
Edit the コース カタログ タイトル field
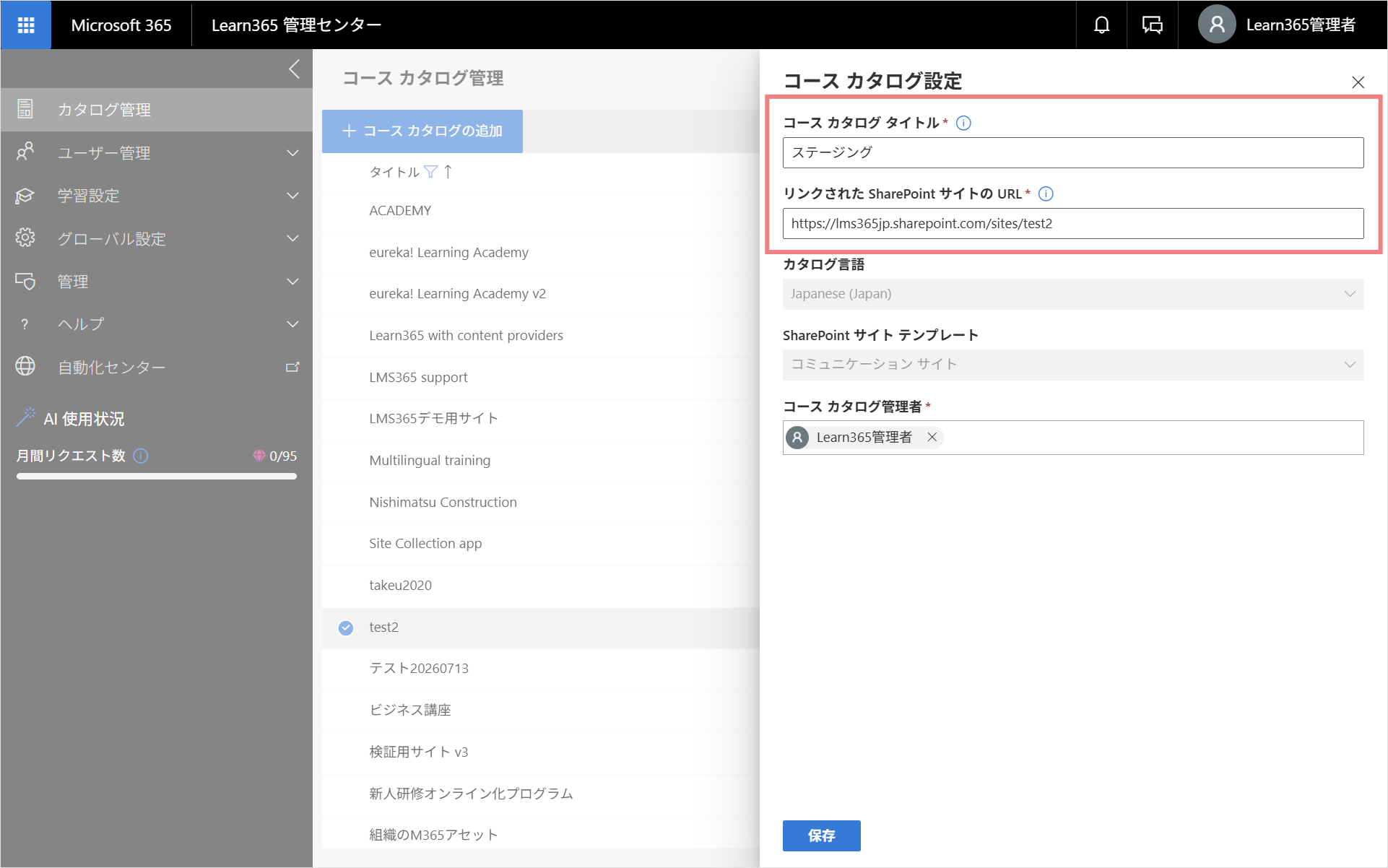click(x=1073, y=152)
